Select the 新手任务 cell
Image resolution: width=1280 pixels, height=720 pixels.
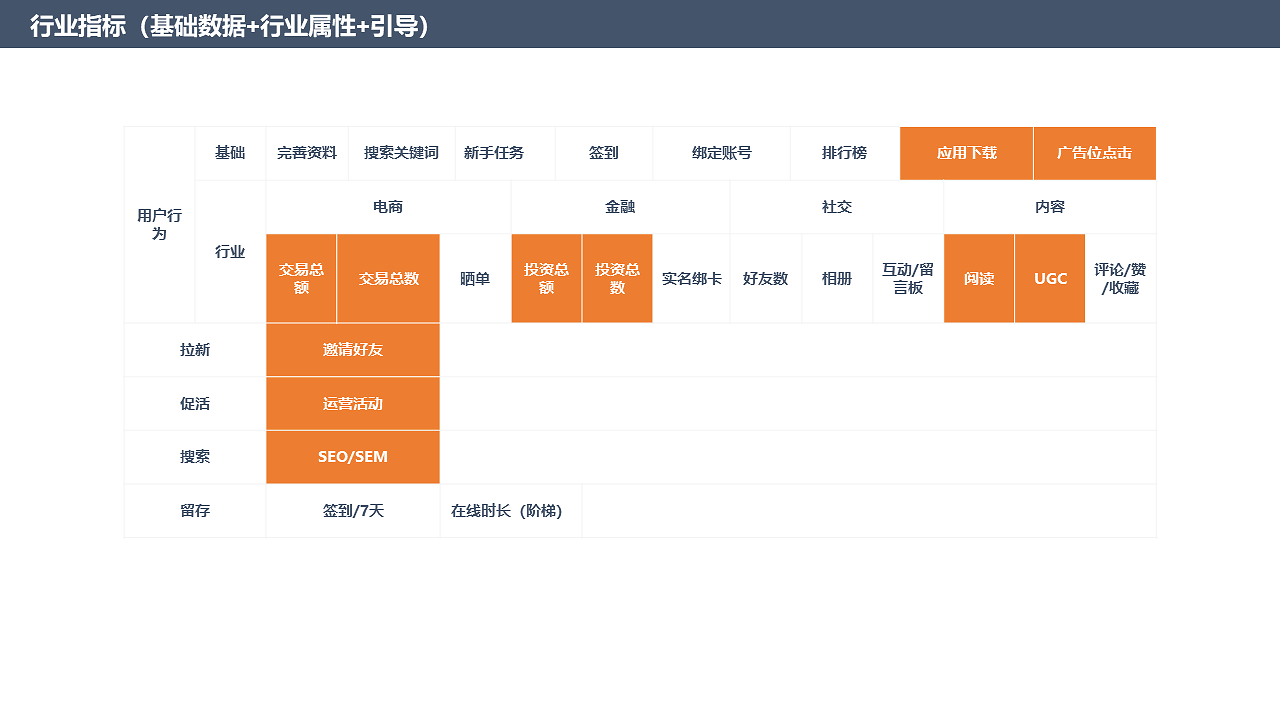click(505, 153)
